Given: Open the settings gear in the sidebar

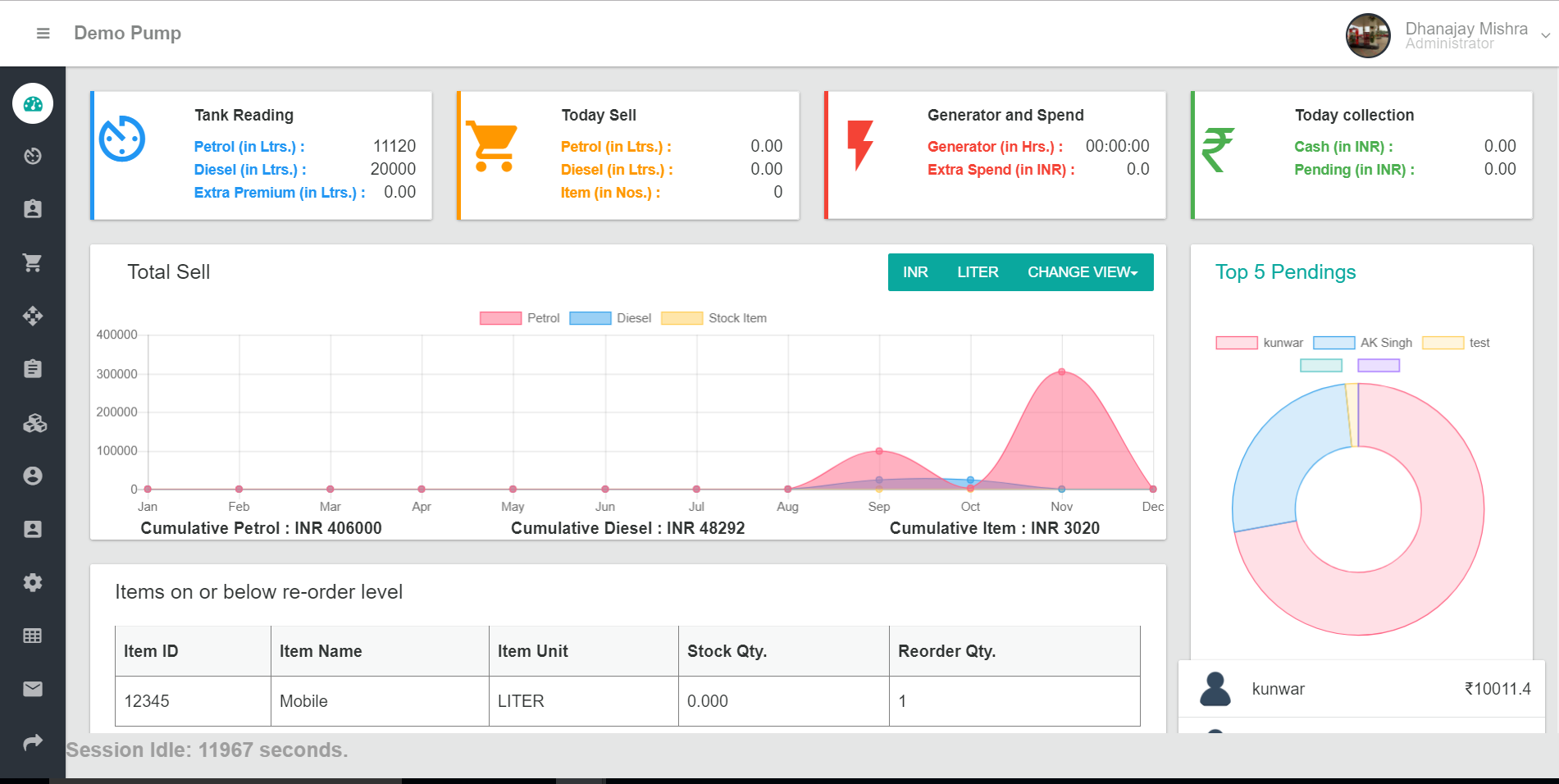Looking at the screenshot, I should [x=33, y=583].
